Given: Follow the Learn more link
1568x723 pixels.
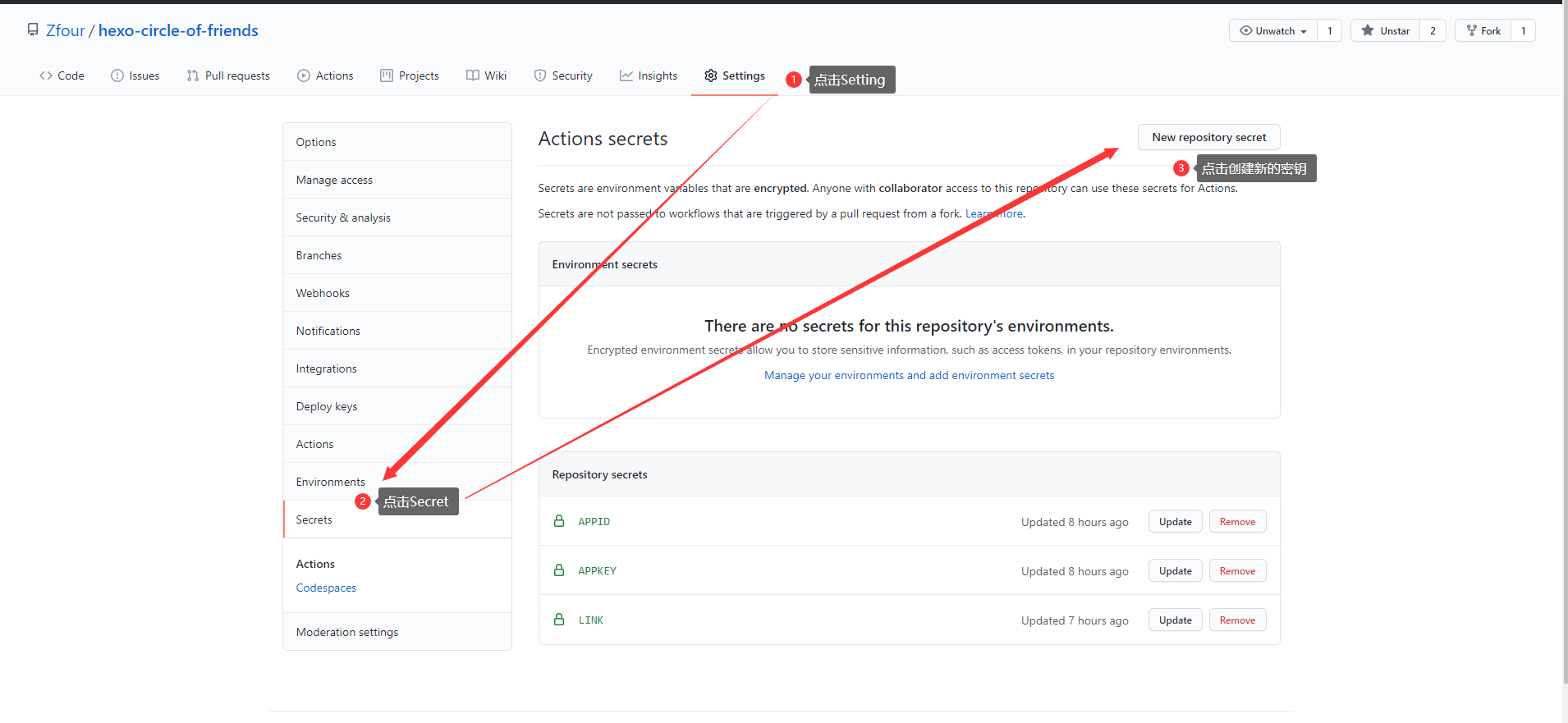Looking at the screenshot, I should [993, 213].
